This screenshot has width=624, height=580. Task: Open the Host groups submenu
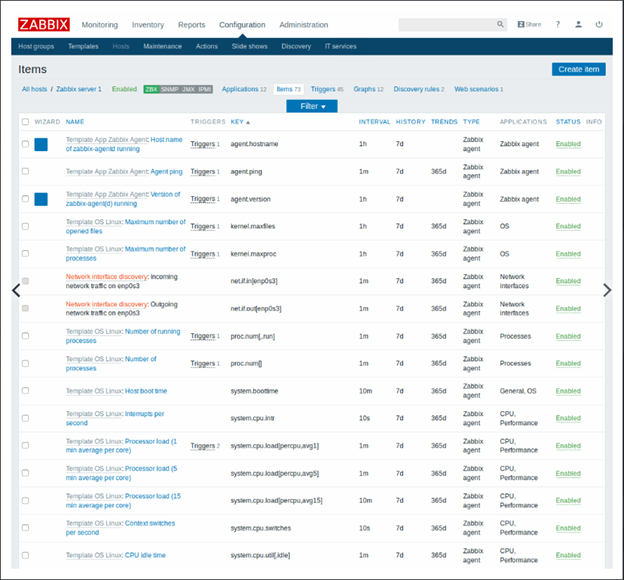click(x=36, y=46)
